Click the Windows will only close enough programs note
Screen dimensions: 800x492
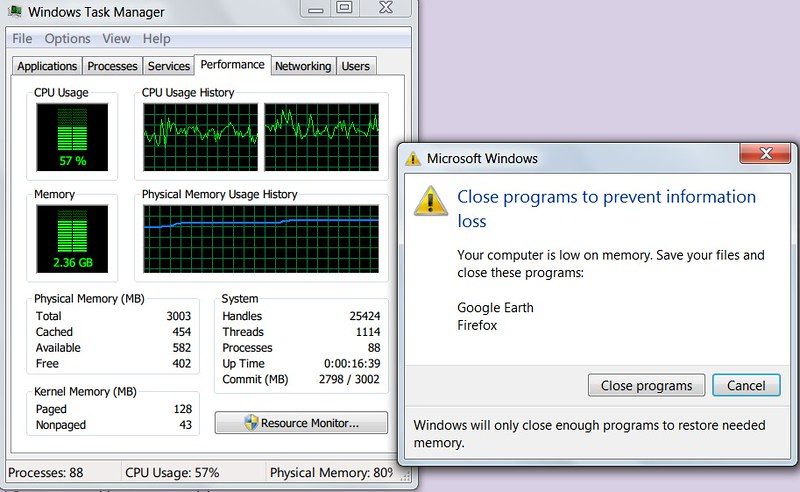click(589, 434)
